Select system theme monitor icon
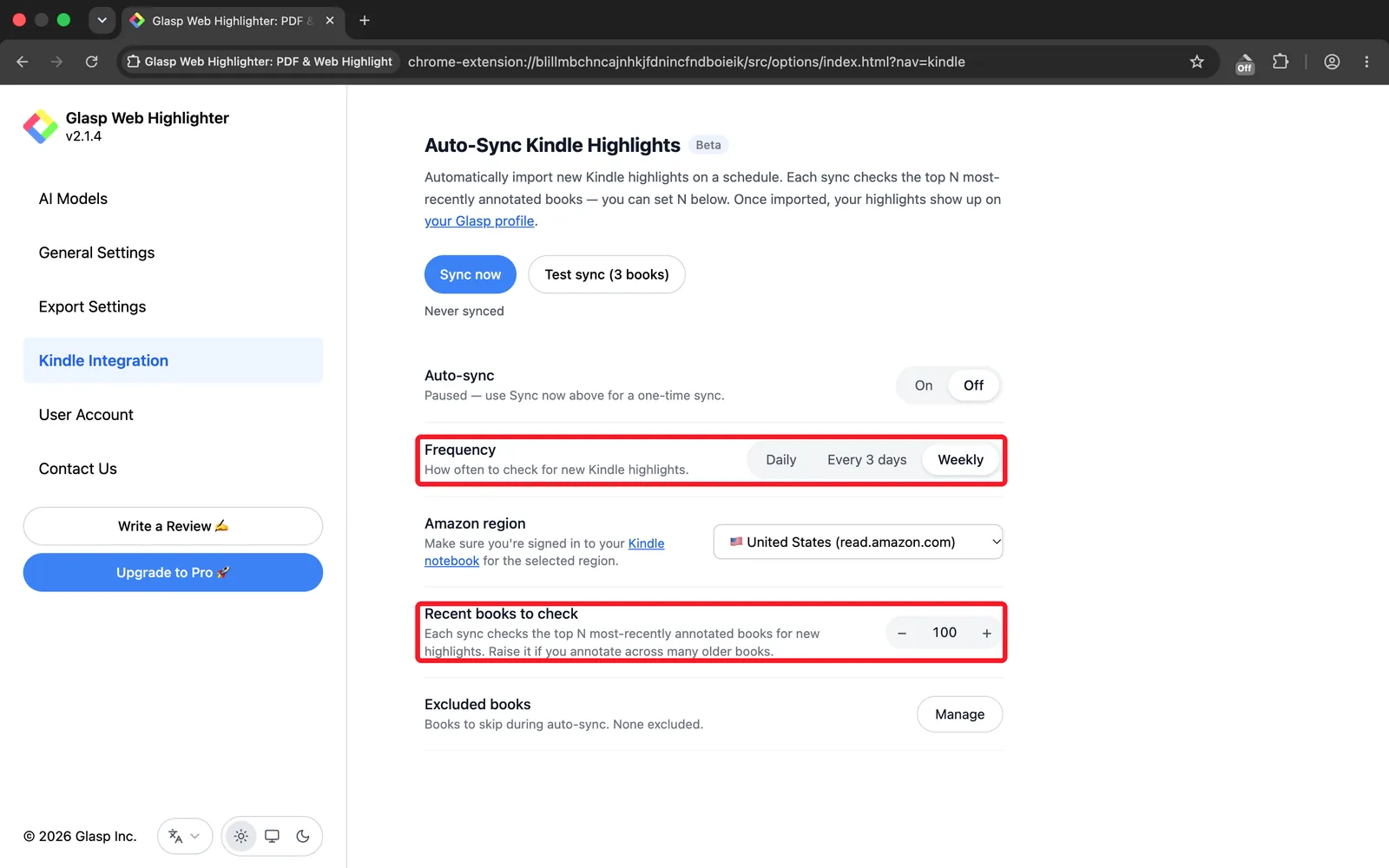This screenshot has width=1389, height=868. [x=272, y=836]
